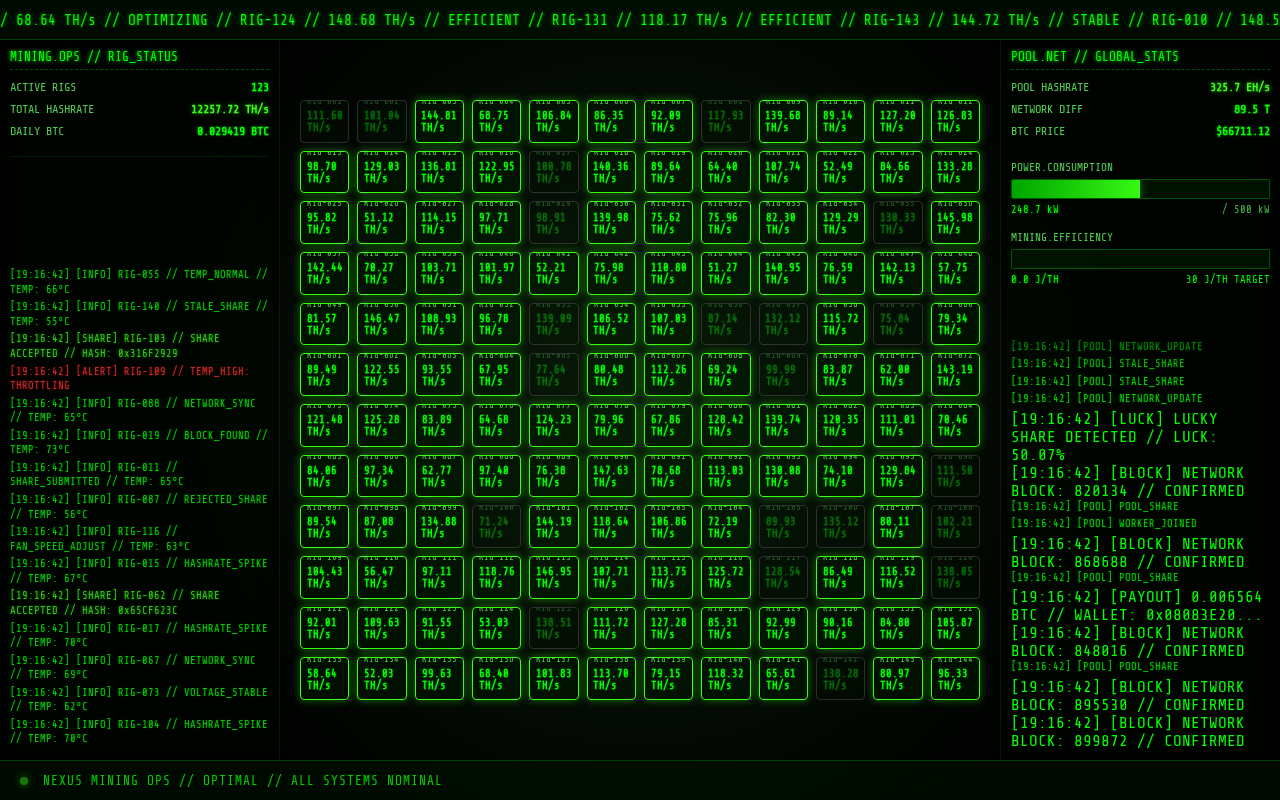Select the RIG-014 rig tile at 129.03 TH/s
Viewport: 1280px width, 800px height.
pos(381,171)
